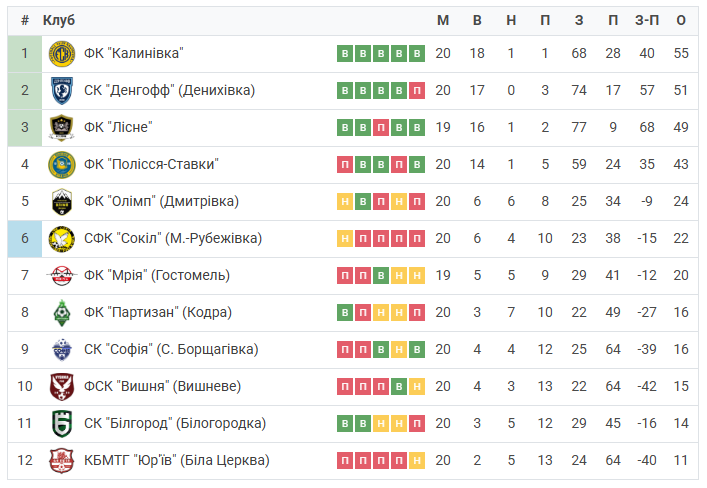Click the ФК "Мрія" airplane logo
The height and width of the screenshot is (488, 707).
[62, 276]
